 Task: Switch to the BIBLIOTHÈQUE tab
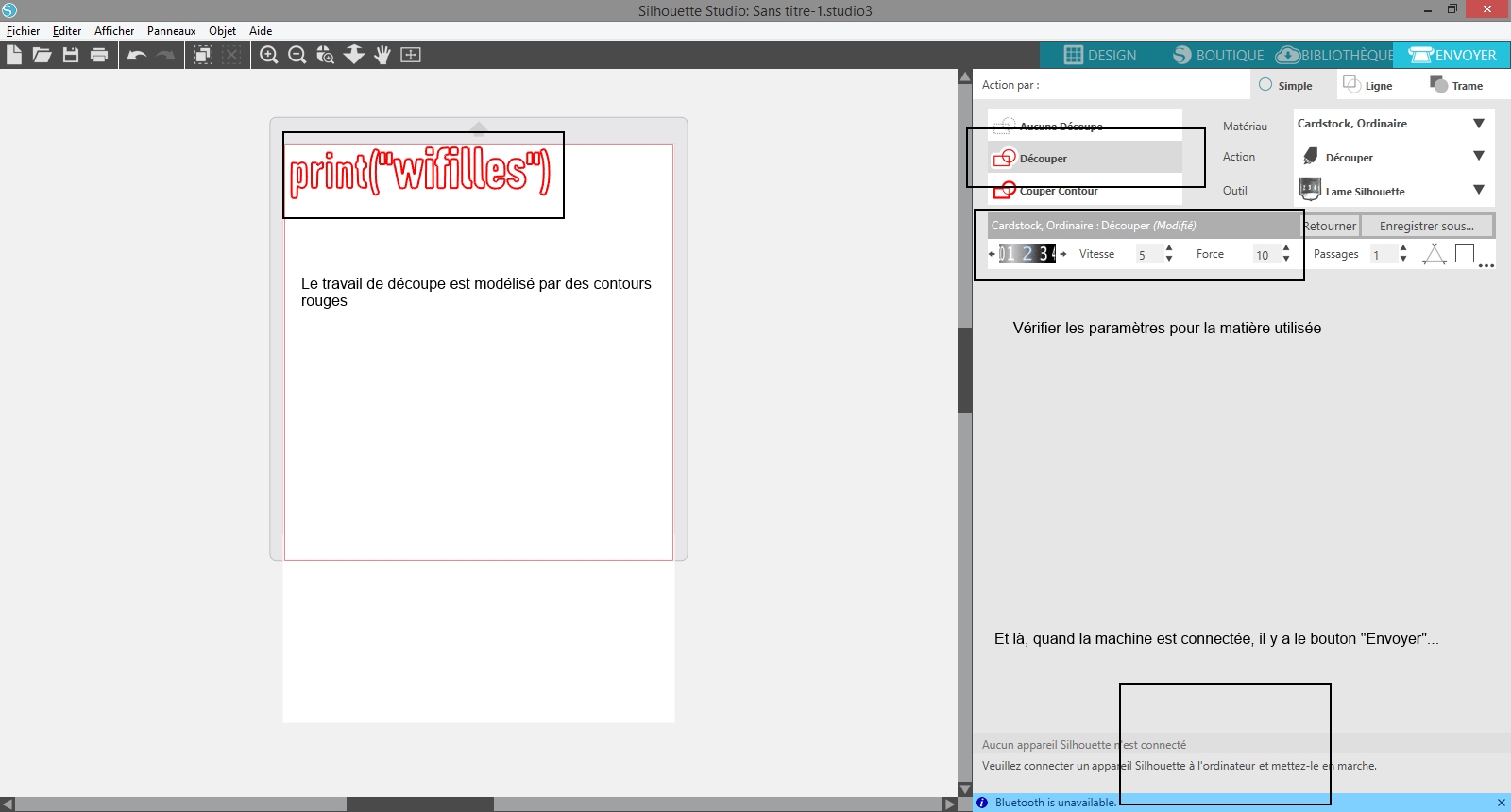click(x=1335, y=55)
